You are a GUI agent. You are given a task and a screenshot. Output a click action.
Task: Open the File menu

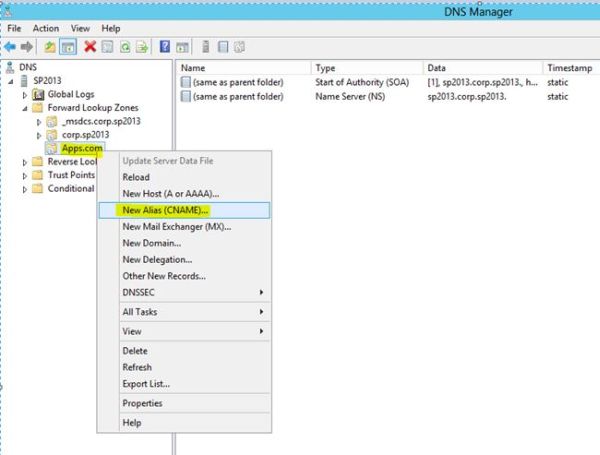[14, 28]
